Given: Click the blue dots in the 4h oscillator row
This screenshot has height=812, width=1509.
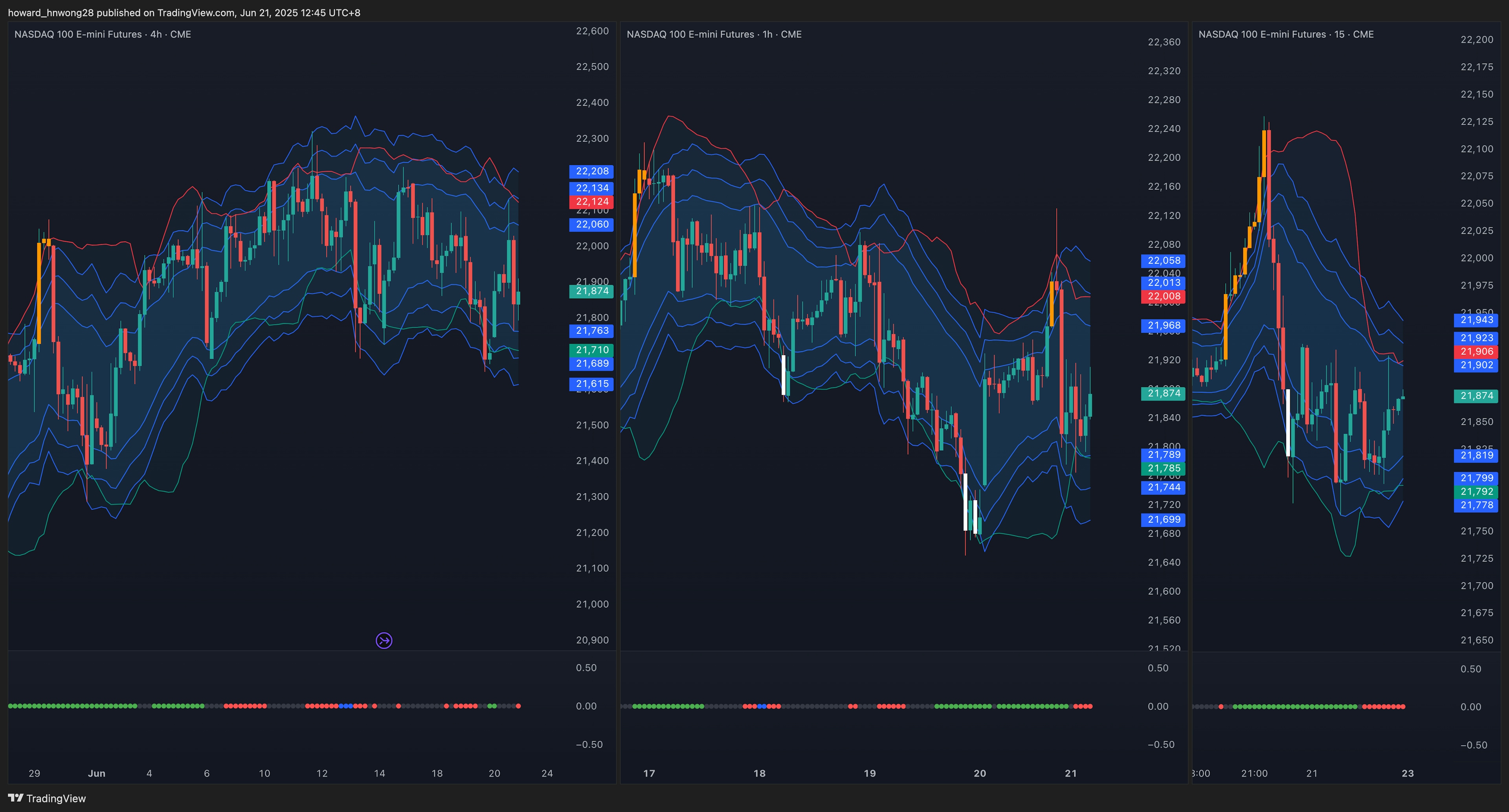Looking at the screenshot, I should (346, 706).
